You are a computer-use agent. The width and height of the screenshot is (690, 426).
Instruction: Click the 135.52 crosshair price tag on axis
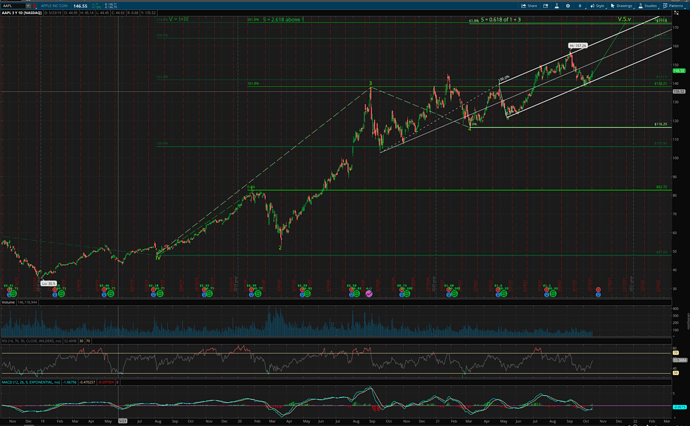pyautogui.click(x=679, y=92)
